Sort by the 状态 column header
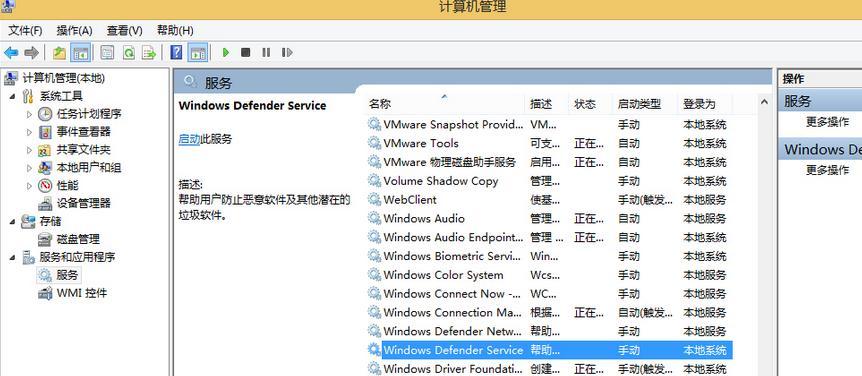Image resolution: width=862 pixels, height=376 pixels. coord(590,104)
